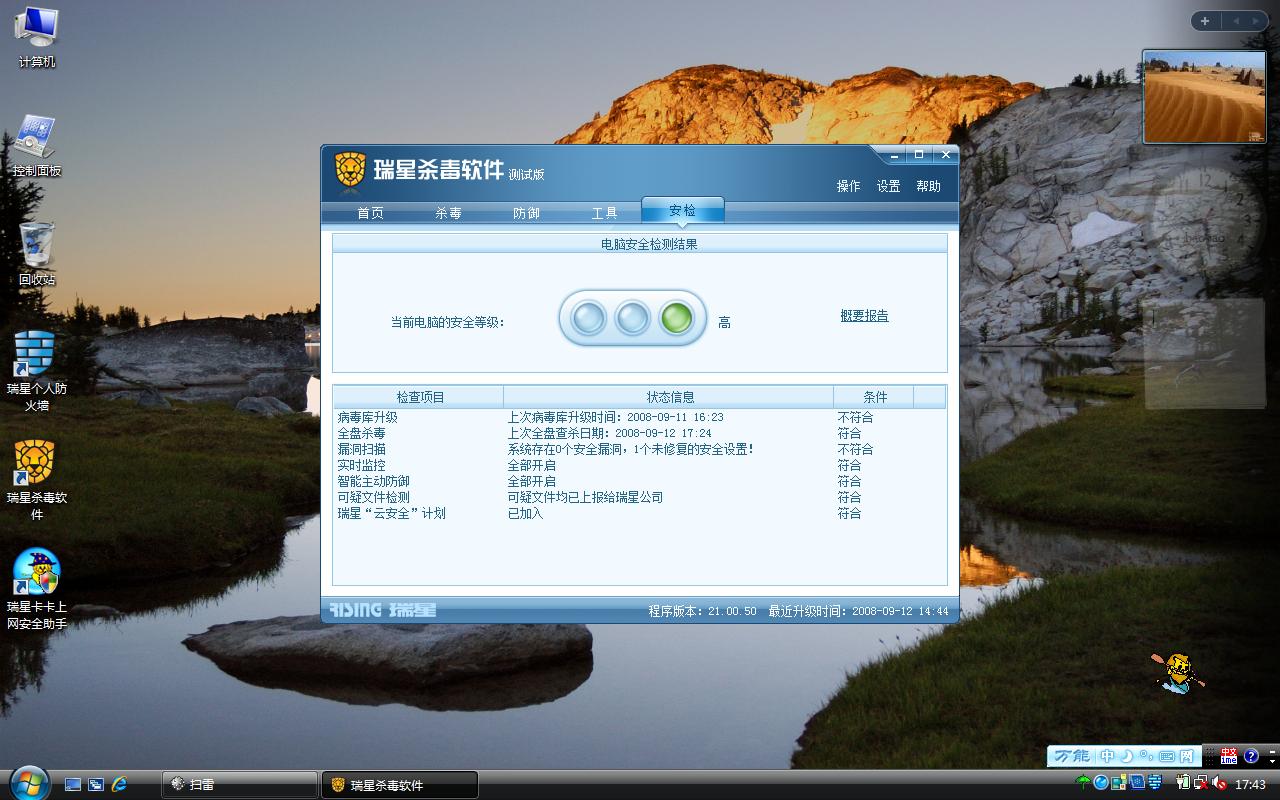Click the blue firewall brick tray icon
Screen dimensions: 1280x800
point(1155,782)
